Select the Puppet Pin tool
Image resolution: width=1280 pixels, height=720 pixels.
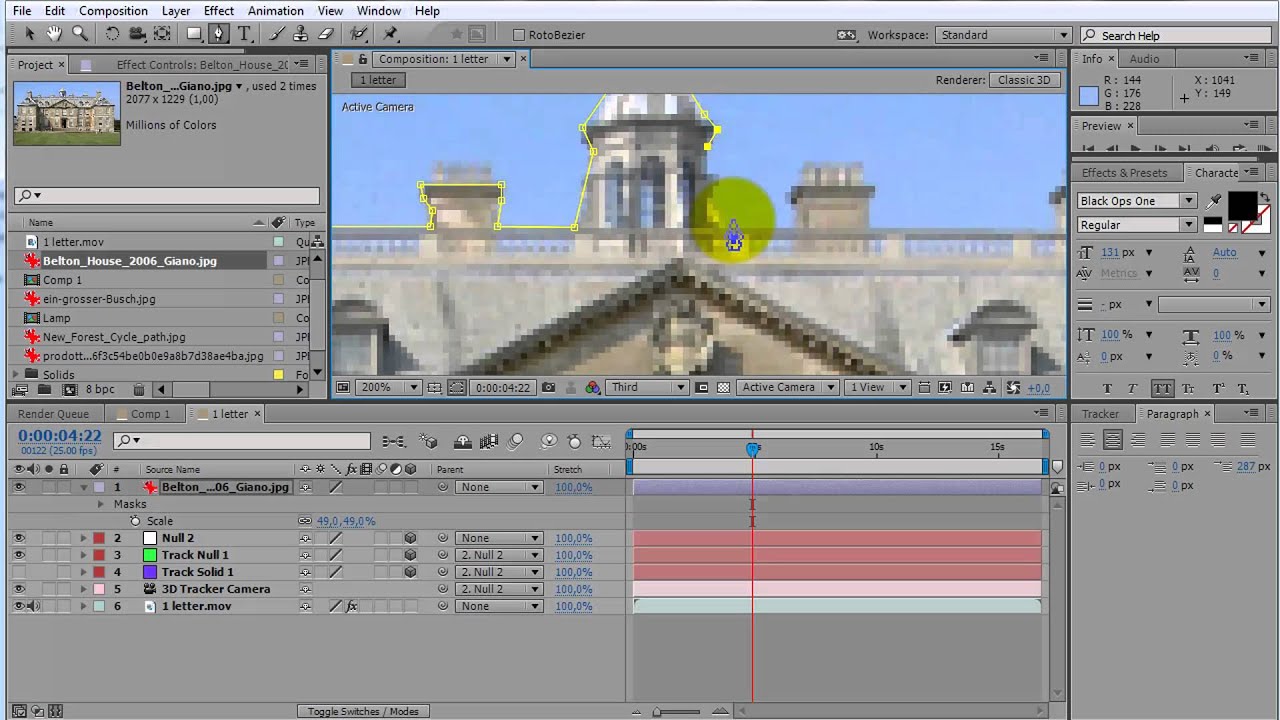coord(391,34)
